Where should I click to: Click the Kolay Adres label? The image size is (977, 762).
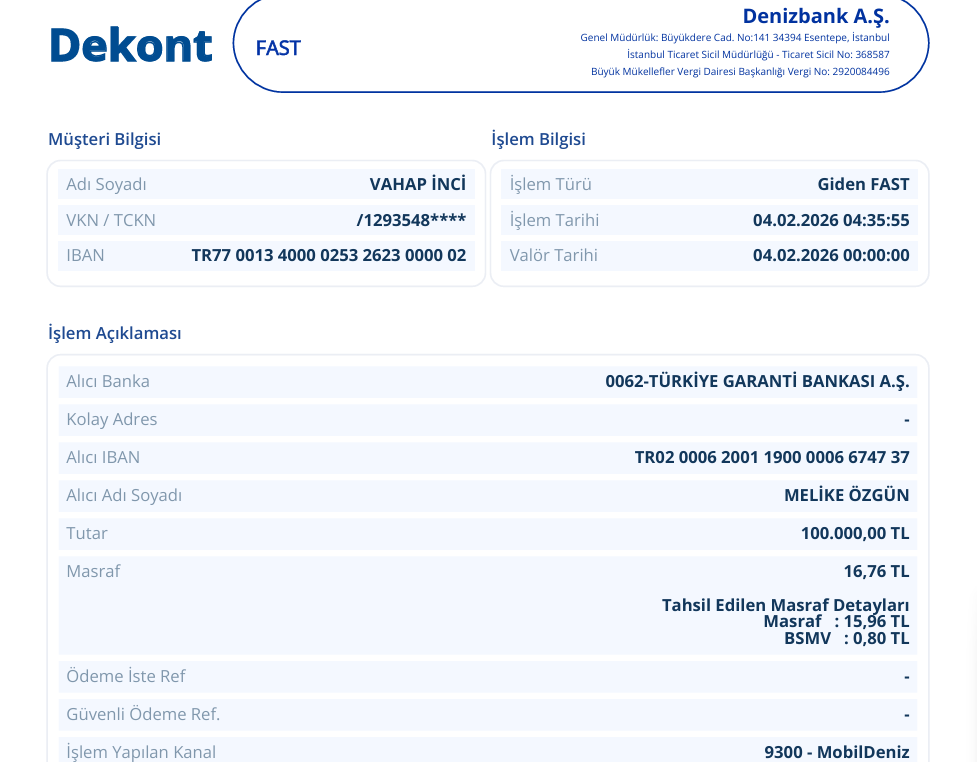coord(112,419)
